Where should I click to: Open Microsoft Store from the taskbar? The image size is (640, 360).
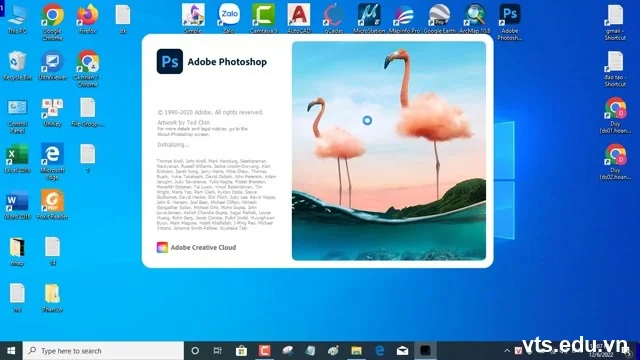pyautogui.click(x=241, y=351)
